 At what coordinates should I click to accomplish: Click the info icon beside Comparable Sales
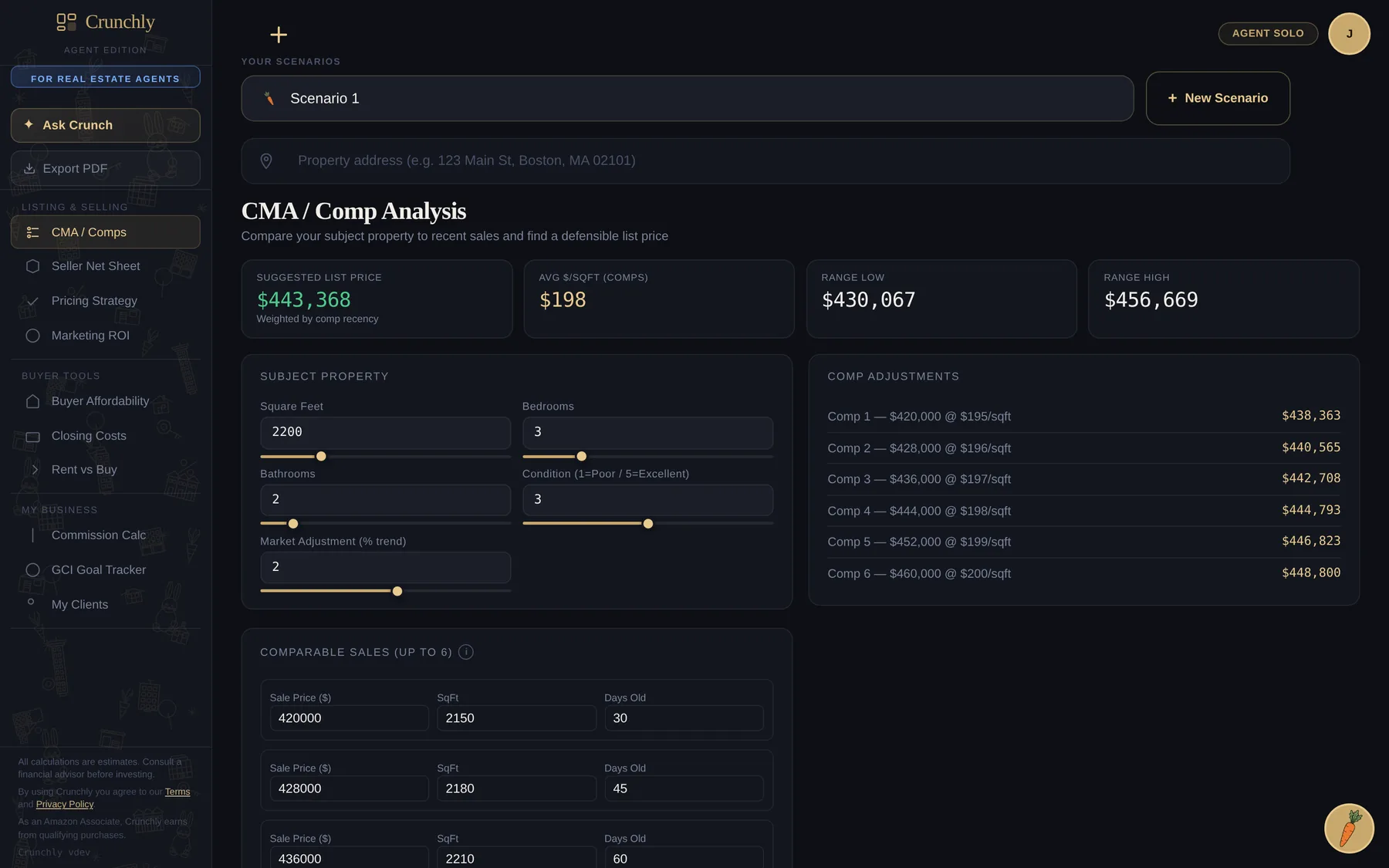click(466, 652)
